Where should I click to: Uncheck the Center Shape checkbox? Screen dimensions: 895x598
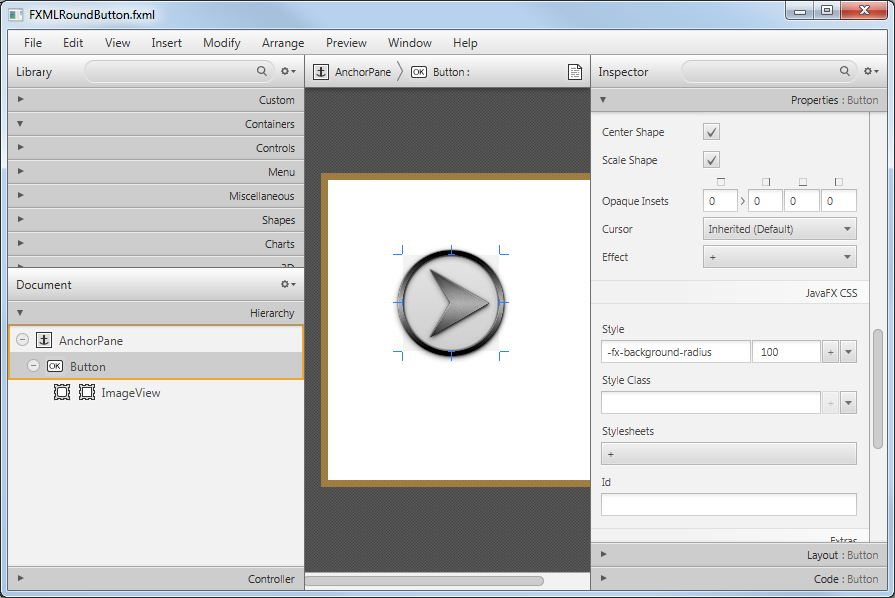pos(711,131)
